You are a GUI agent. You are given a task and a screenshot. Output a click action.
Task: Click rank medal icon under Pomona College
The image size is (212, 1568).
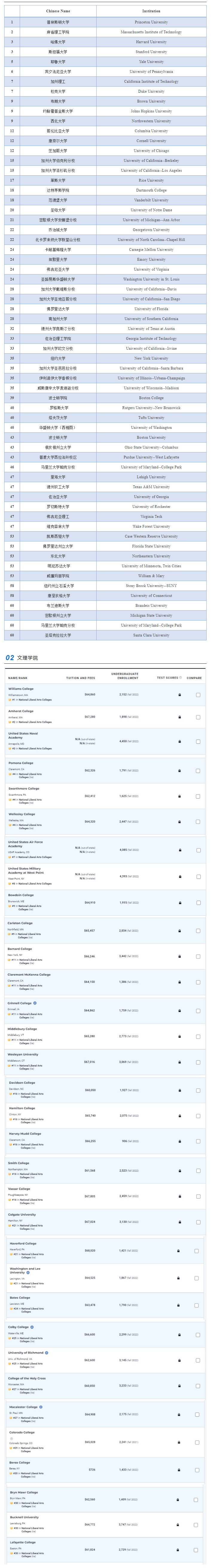pyautogui.click(x=10, y=774)
